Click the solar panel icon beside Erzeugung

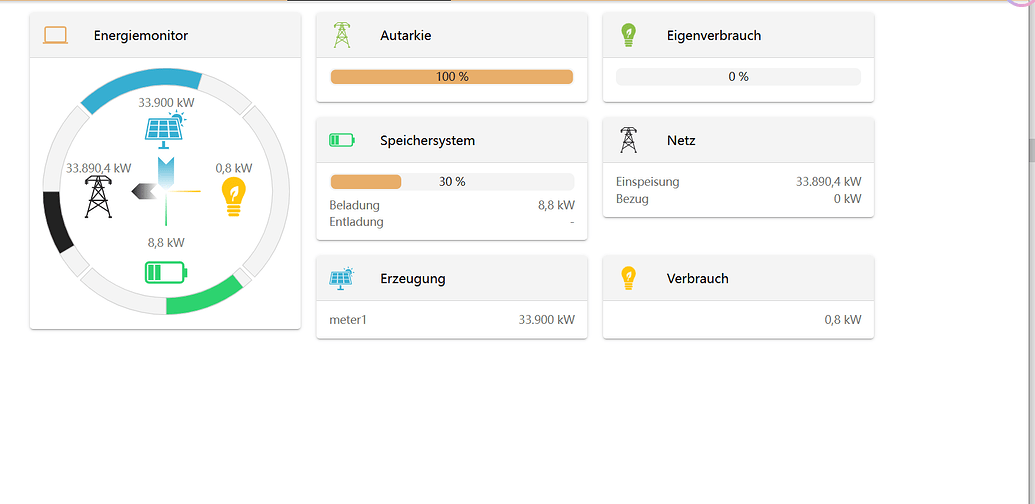tap(342, 278)
